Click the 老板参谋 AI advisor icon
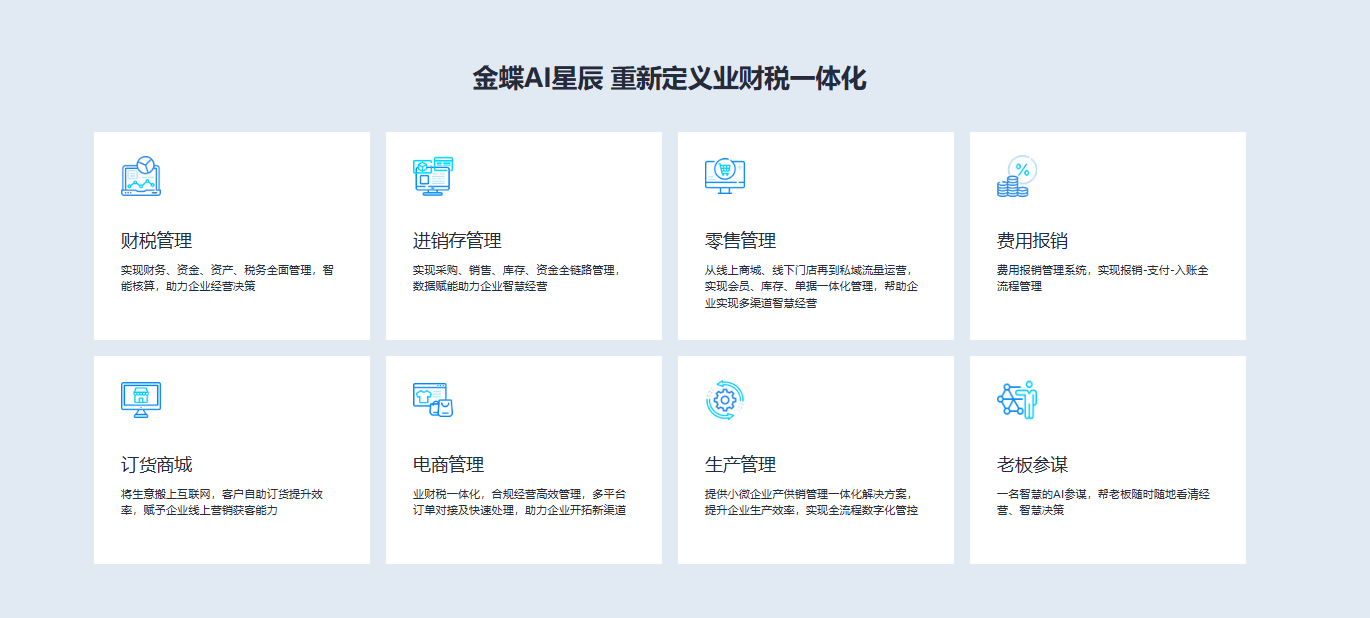Image resolution: width=1370 pixels, height=618 pixels. [x=1017, y=400]
